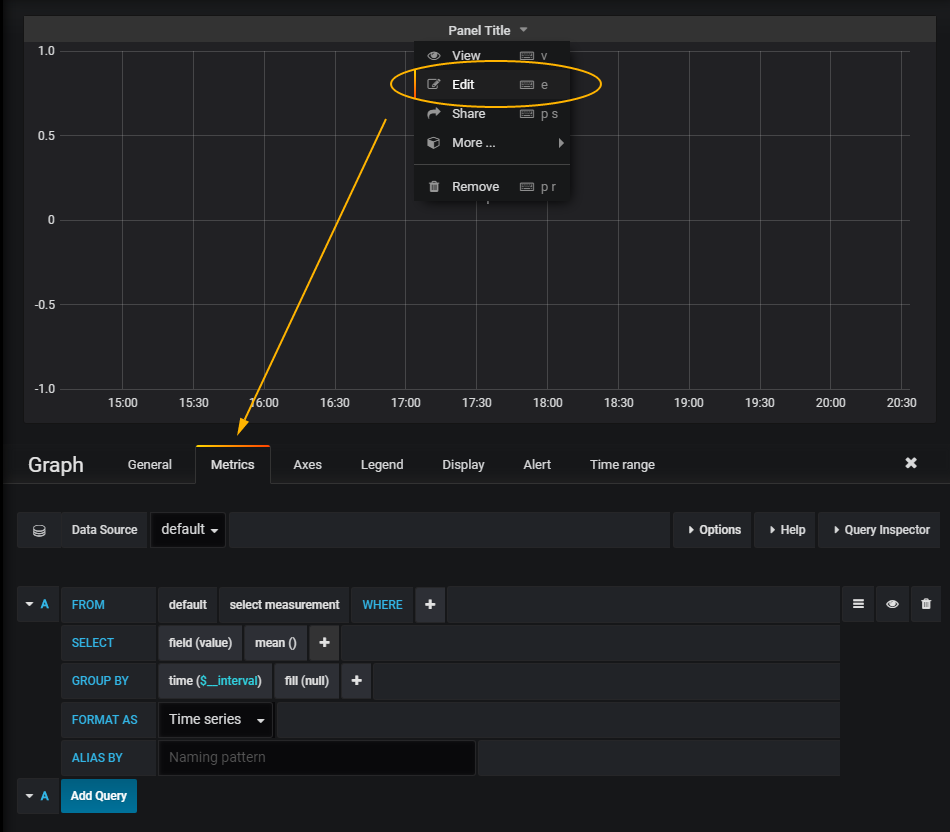
Task: Click the 1.0 y-axis label
Action: tap(46, 51)
